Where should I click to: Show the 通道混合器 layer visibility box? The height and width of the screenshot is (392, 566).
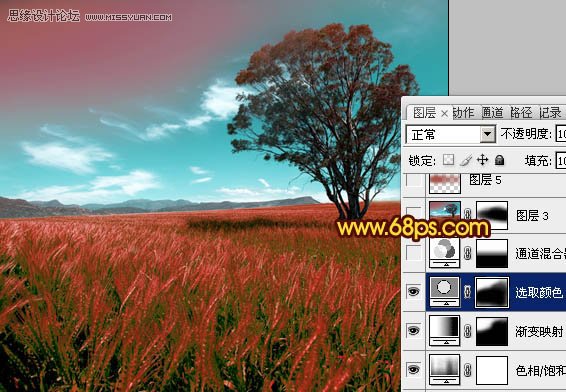414,253
